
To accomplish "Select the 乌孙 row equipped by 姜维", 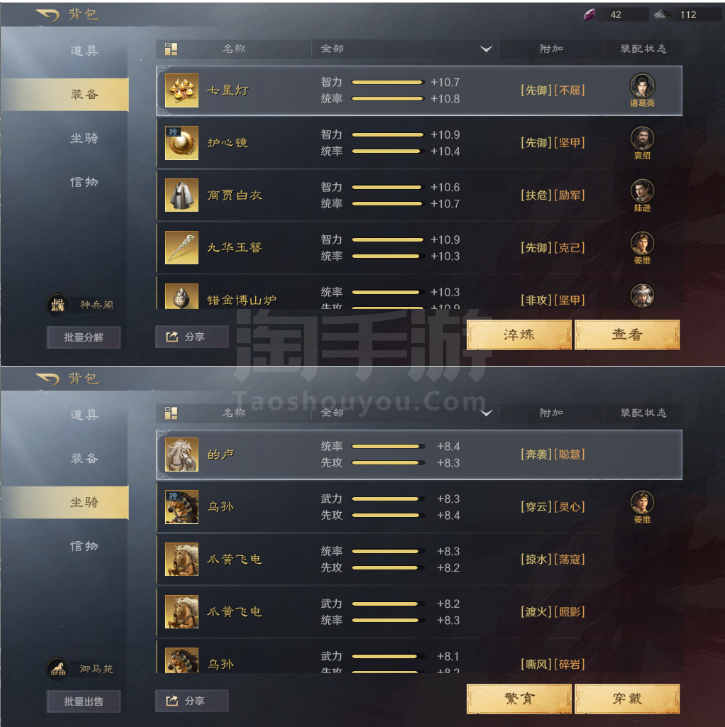I will click(420, 507).
